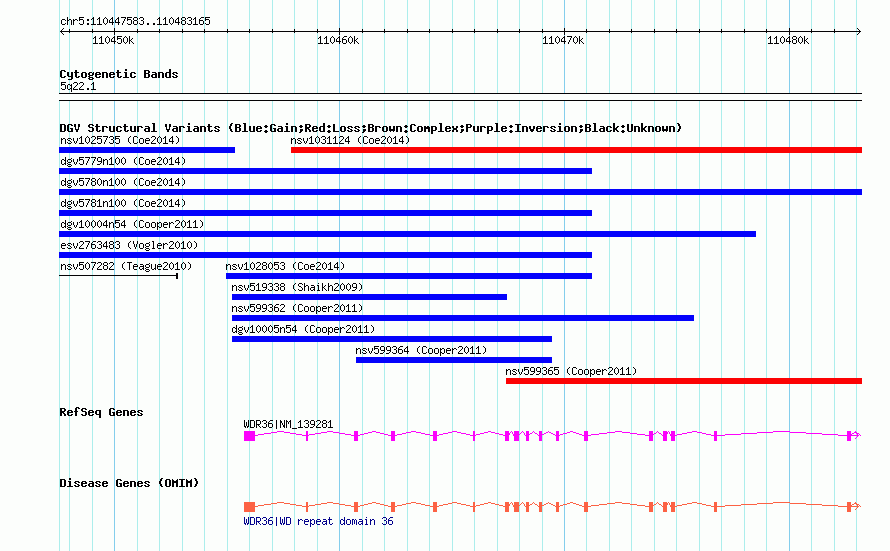The width and height of the screenshot is (890, 551).
Task: Click WDR36|NM_139281 RefSeq gene label
Action: [x=288, y=424]
